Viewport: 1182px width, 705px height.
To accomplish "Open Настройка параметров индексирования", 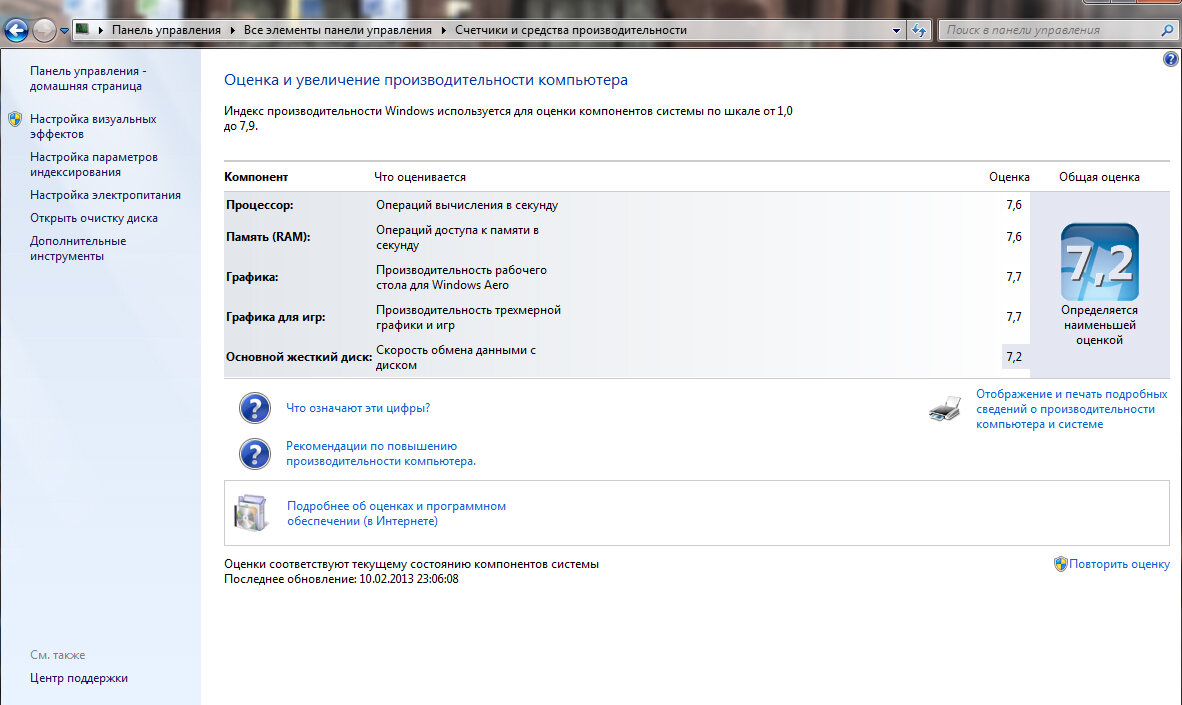I will click(x=93, y=164).
